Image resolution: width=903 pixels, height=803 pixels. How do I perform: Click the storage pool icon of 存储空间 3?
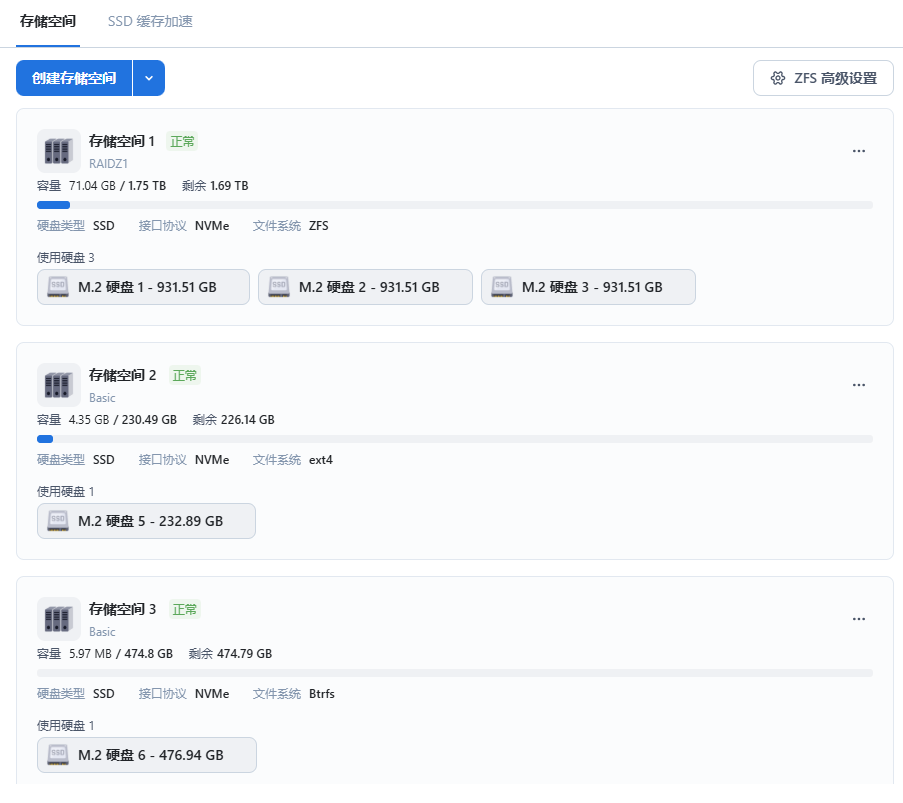tap(58, 619)
